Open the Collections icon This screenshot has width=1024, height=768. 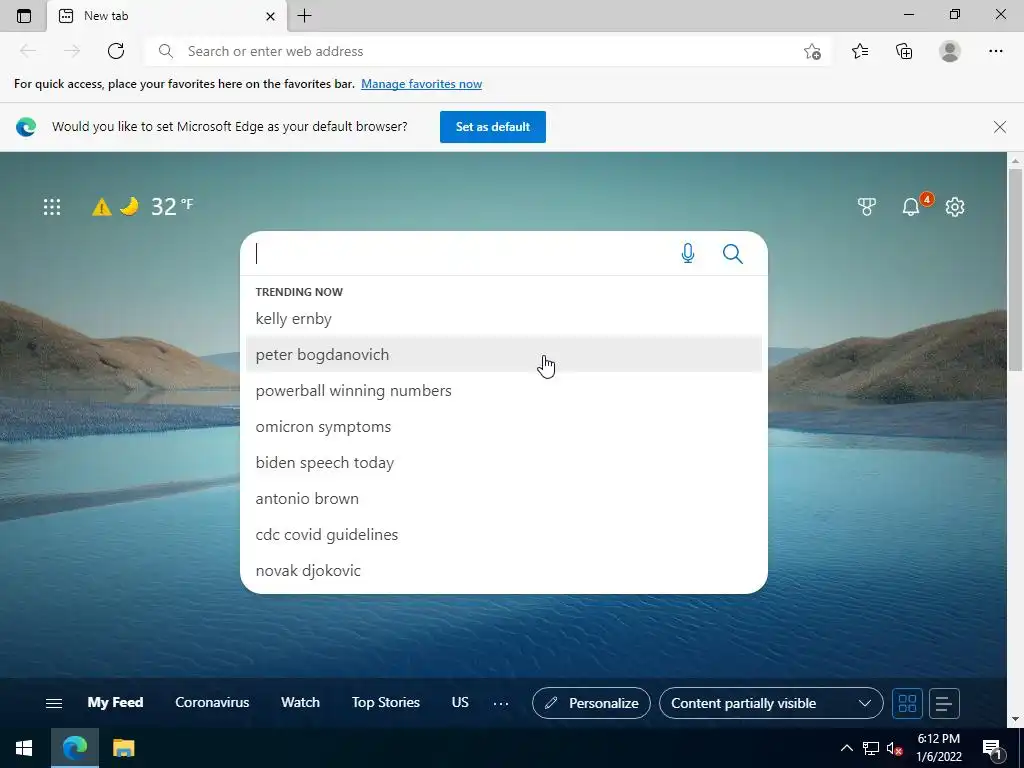tap(904, 51)
